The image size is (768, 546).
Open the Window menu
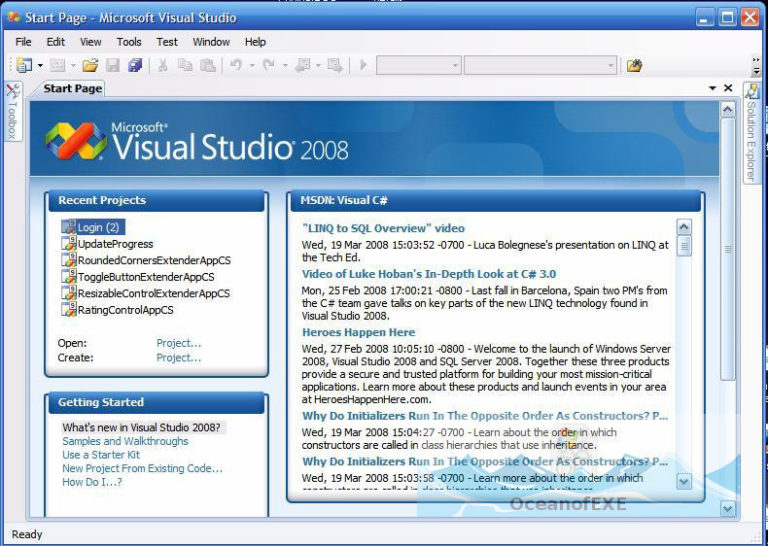(x=211, y=42)
